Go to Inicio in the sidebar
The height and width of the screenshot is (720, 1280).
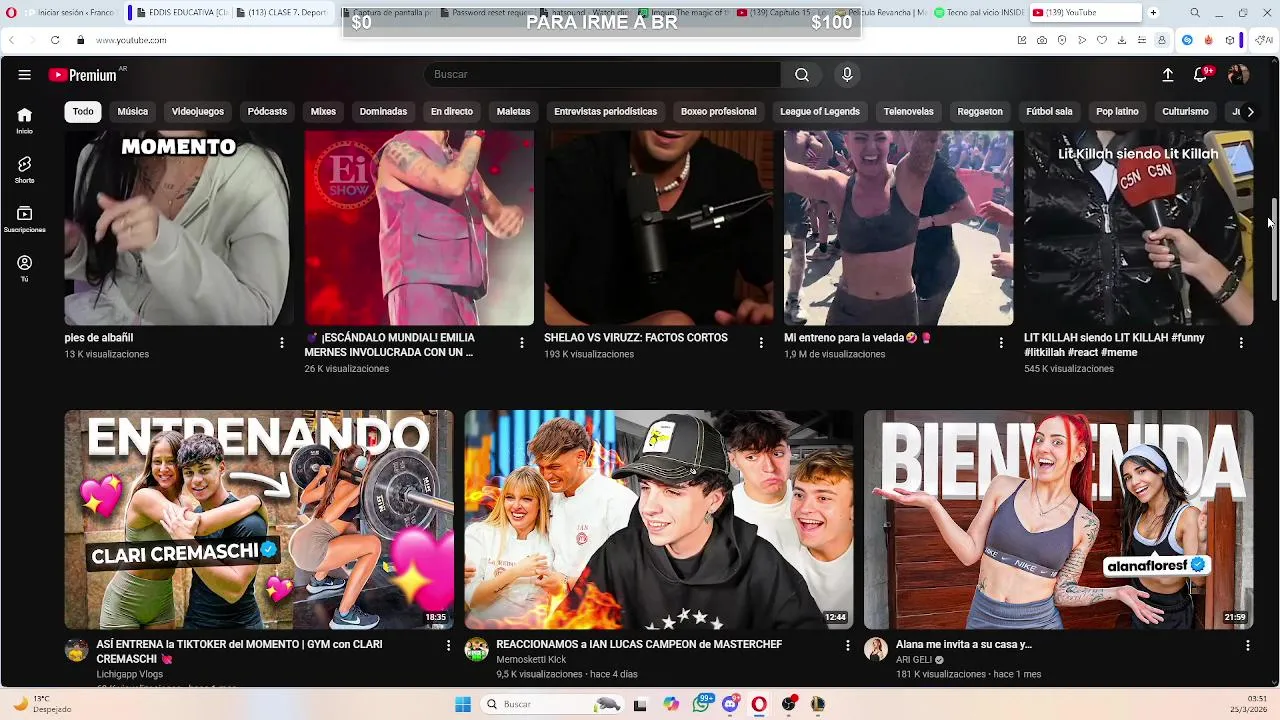coord(24,120)
